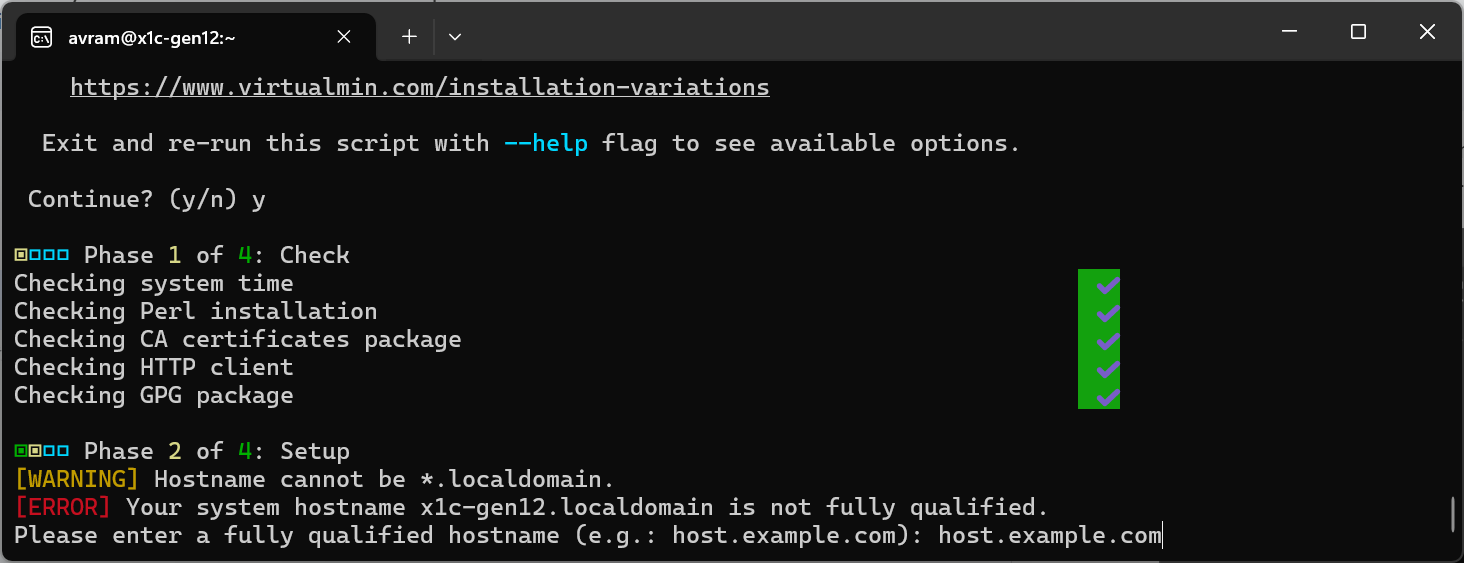Maximize the terminal window
1464x563 pixels.
(1358, 32)
